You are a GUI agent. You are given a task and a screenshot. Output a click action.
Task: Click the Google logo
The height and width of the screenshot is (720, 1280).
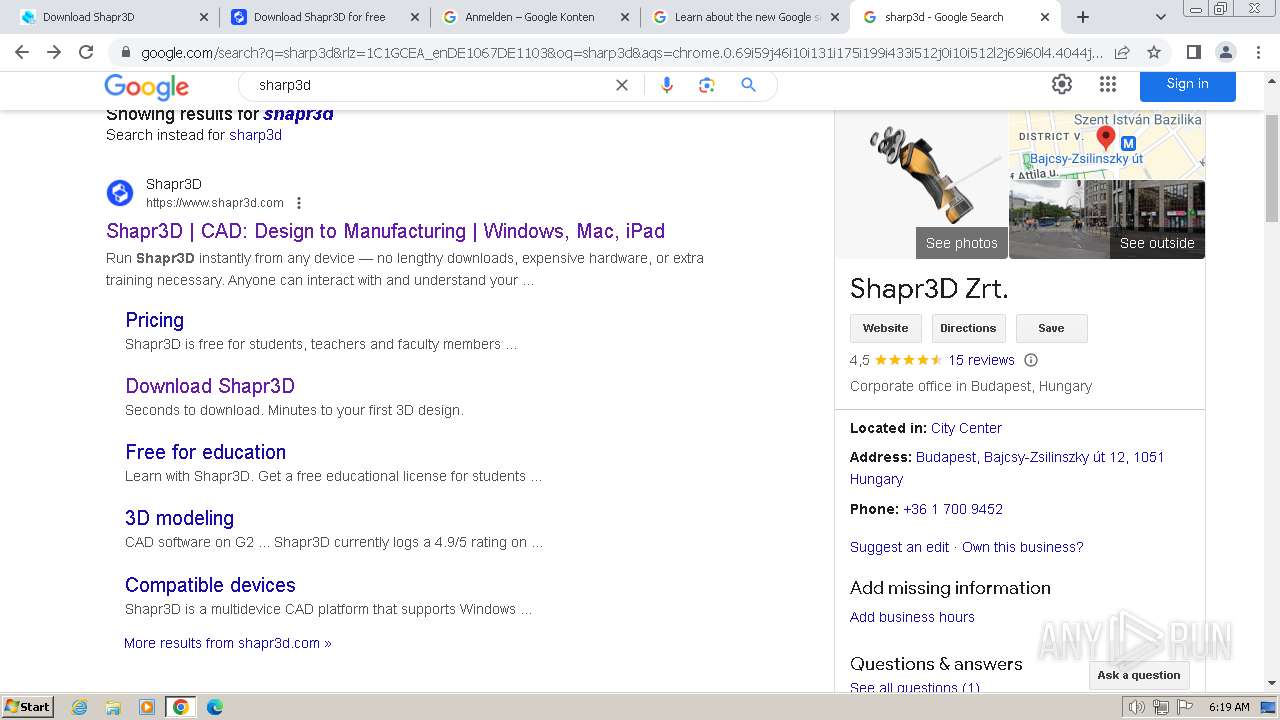(146, 87)
